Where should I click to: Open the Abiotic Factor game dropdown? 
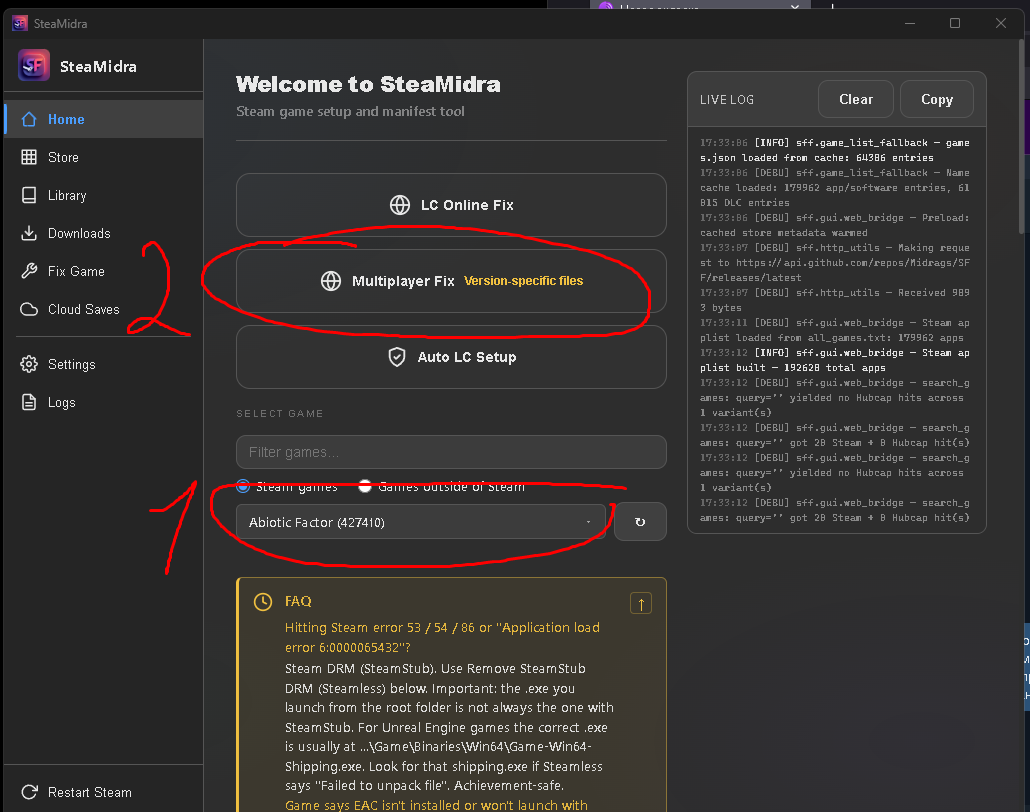[420, 522]
